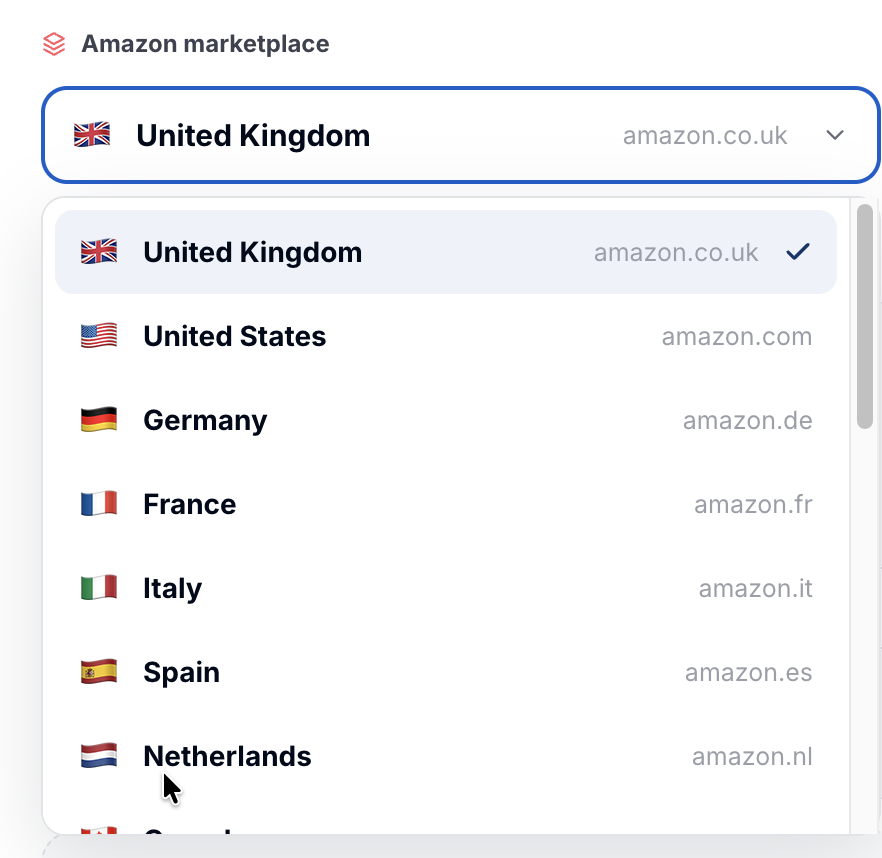Pick the France amazon.fr option
882x858 pixels.
446,504
